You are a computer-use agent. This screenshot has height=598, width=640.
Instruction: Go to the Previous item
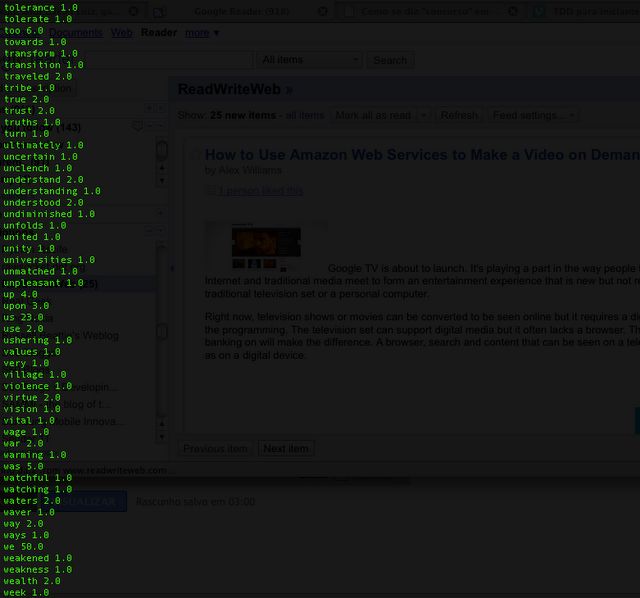pos(215,449)
